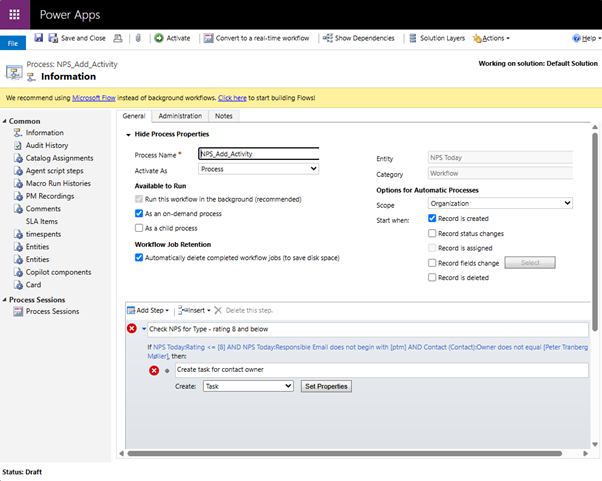Uncheck Record is created
Image resolution: width=602 pixels, height=481 pixels.
pyautogui.click(x=432, y=218)
